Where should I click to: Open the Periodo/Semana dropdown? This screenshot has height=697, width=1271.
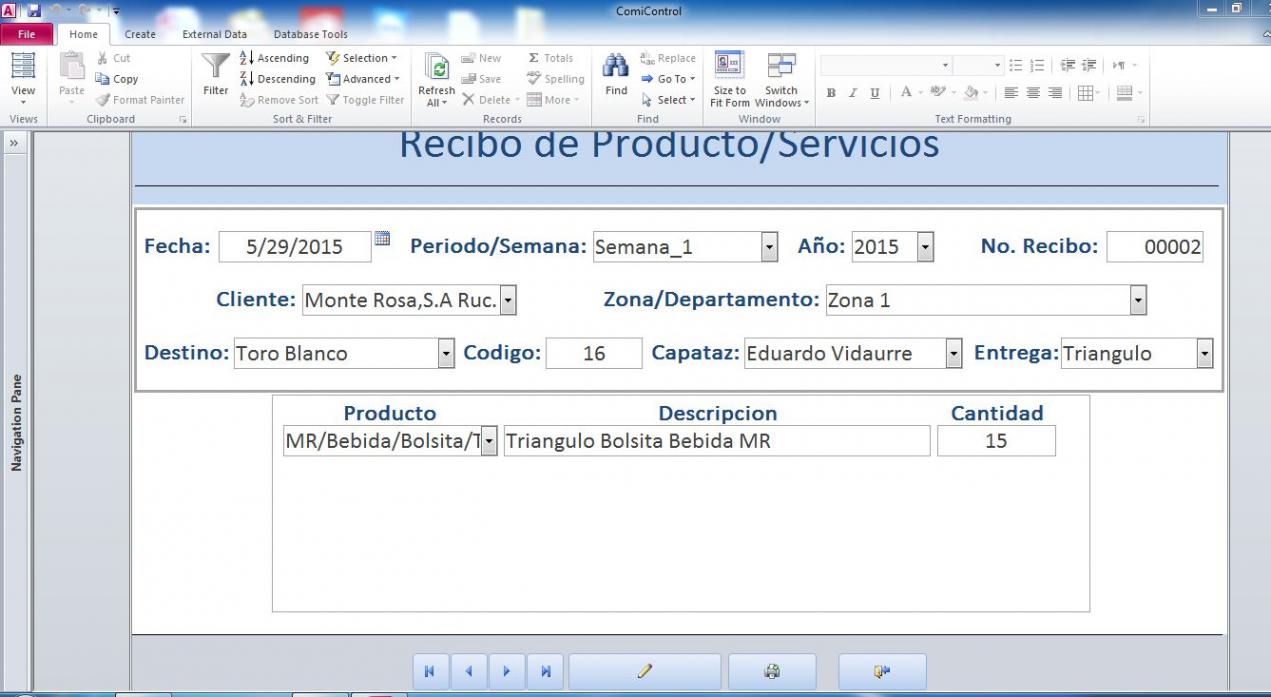(x=769, y=247)
